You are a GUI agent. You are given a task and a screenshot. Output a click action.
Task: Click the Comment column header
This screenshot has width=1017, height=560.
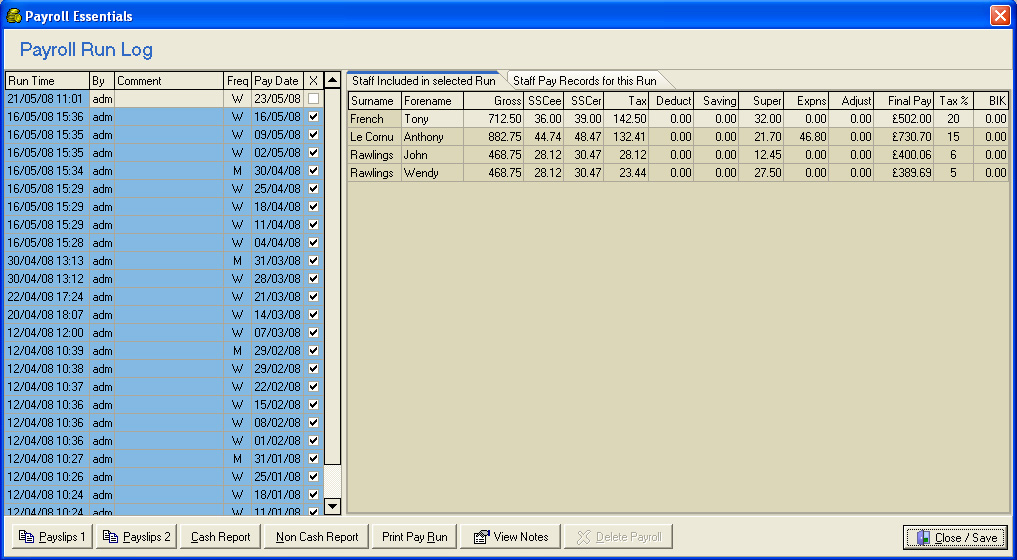[x=169, y=81]
